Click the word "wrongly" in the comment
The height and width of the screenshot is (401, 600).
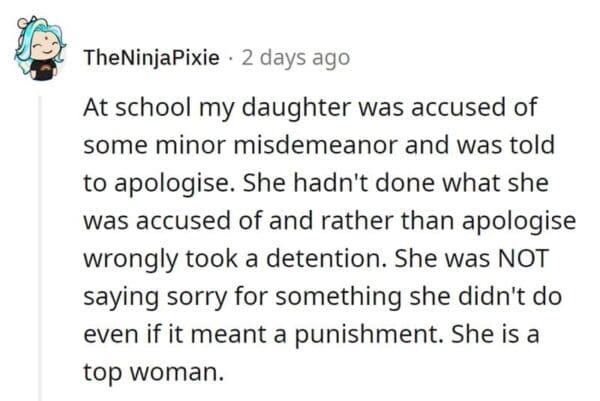click(x=123, y=258)
